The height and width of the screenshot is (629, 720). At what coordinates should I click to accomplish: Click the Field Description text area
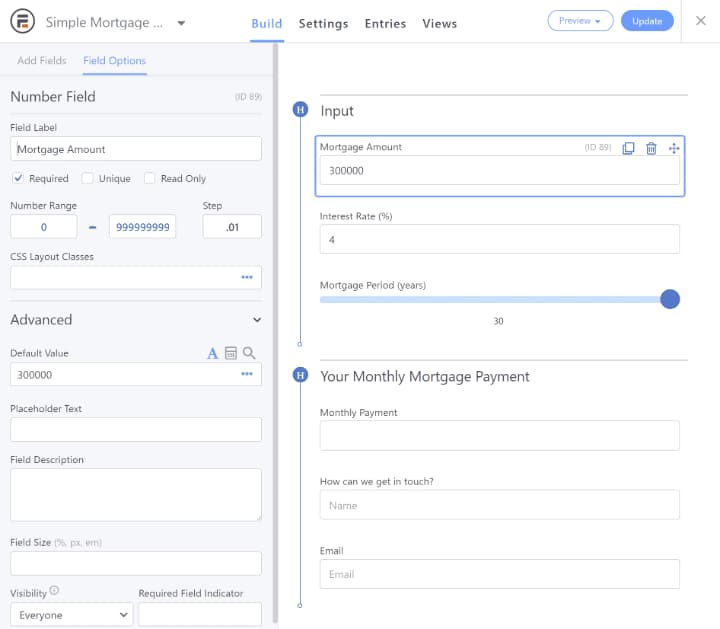[x=136, y=494]
